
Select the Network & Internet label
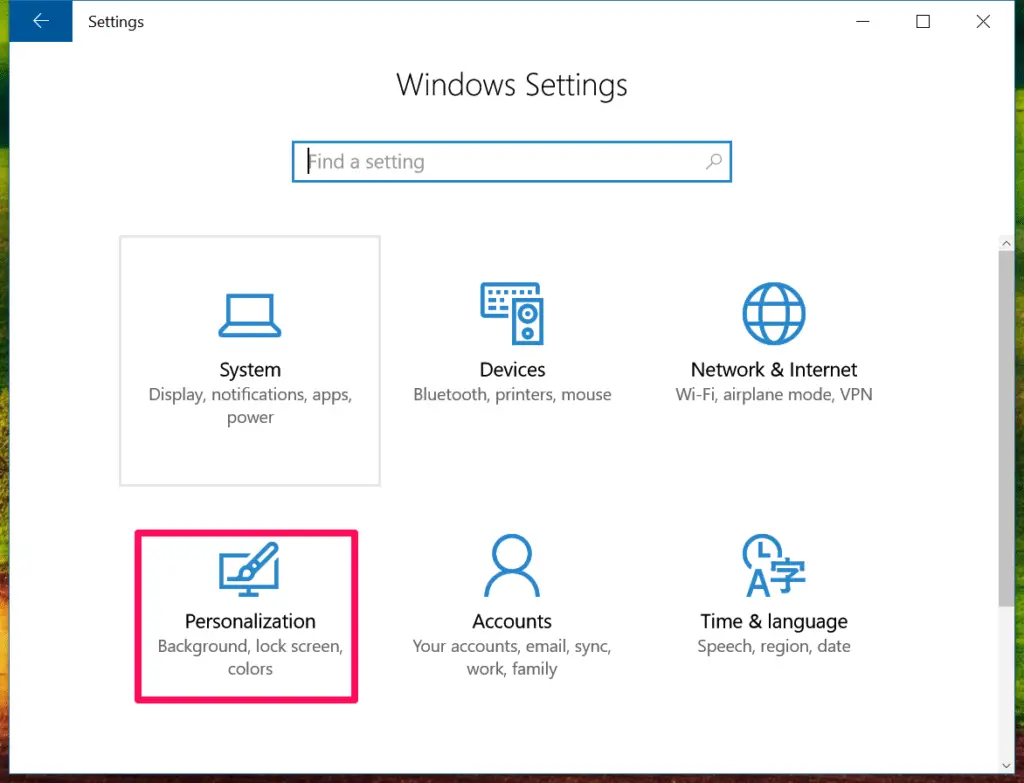click(x=774, y=370)
